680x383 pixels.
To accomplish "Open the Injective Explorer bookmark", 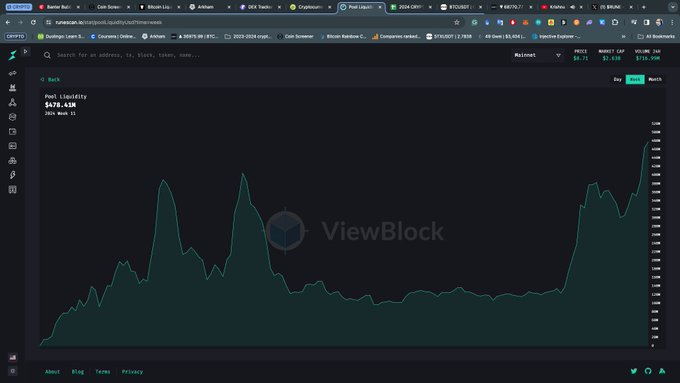I will click(x=556, y=36).
